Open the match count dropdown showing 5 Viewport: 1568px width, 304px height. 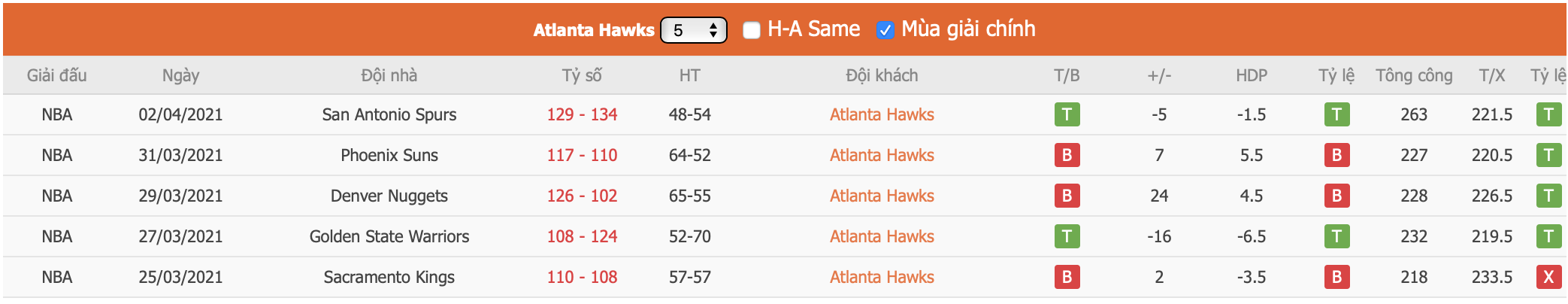click(693, 30)
